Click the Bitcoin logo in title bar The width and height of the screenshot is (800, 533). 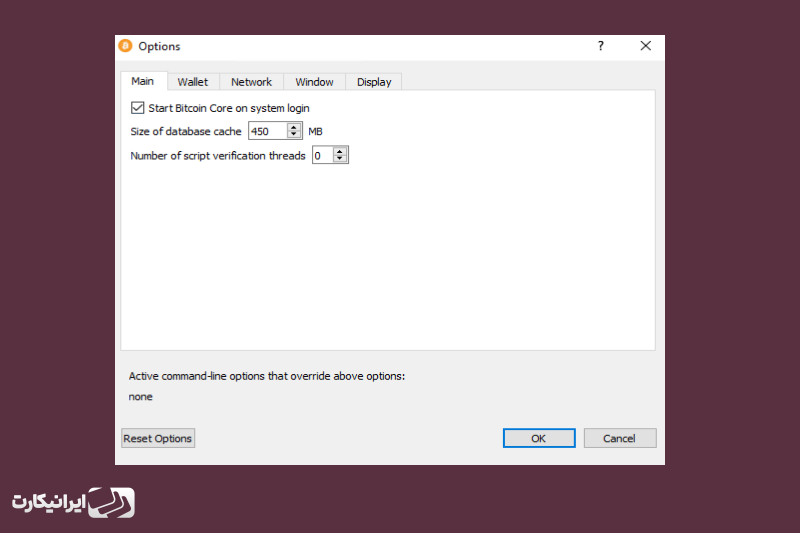point(126,46)
